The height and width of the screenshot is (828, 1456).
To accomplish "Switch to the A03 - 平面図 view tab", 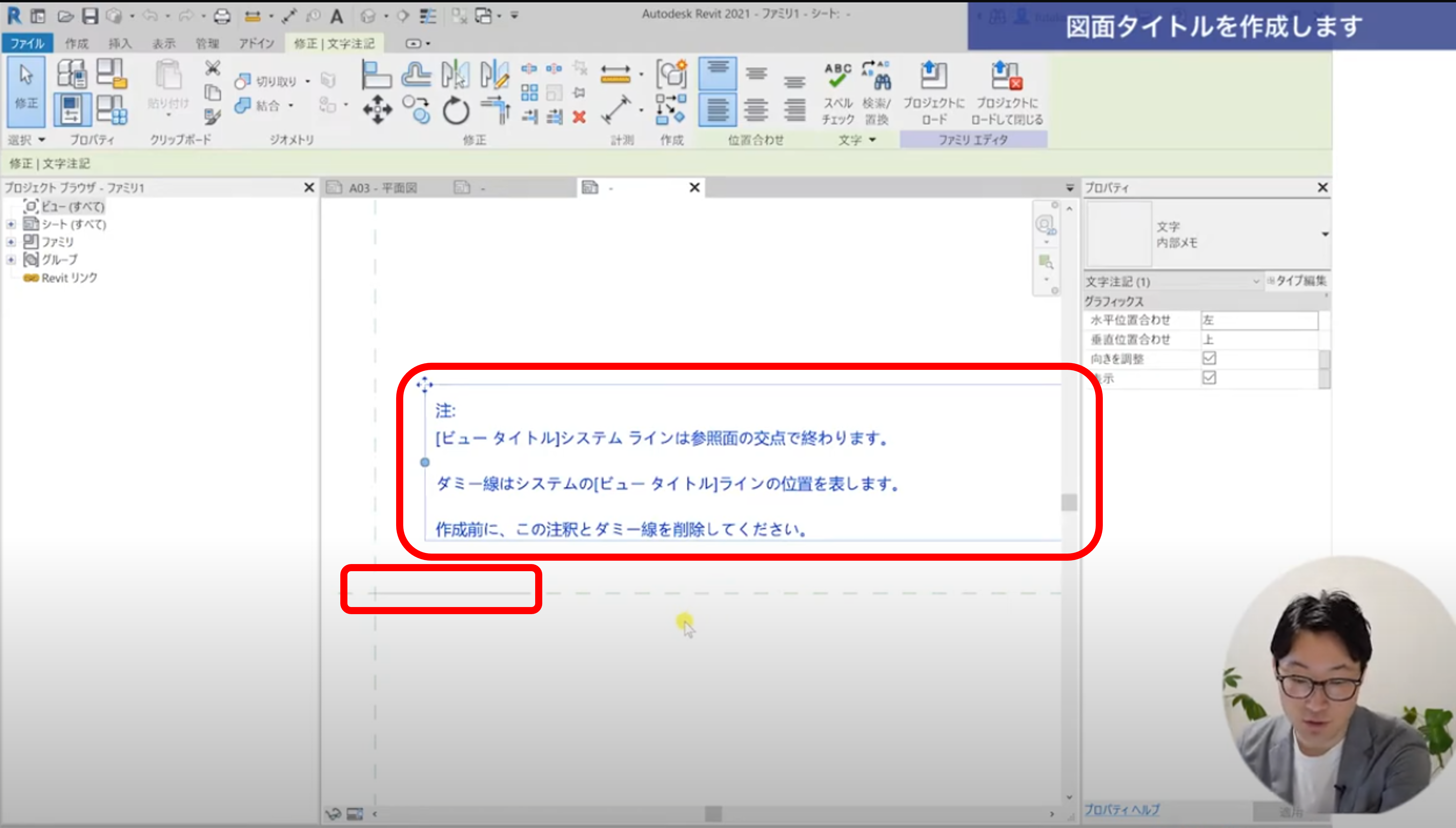I will [x=383, y=188].
